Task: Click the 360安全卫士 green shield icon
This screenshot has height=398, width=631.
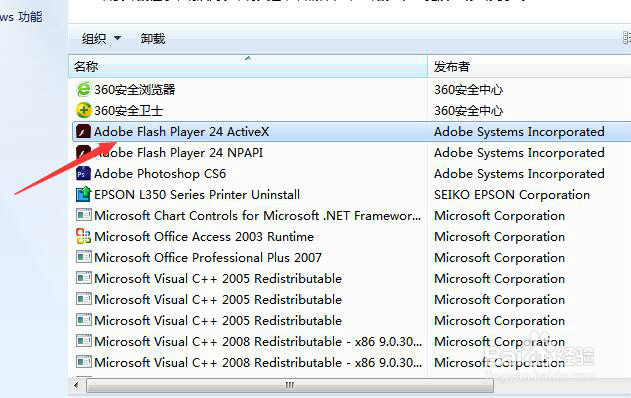Action: 84,110
